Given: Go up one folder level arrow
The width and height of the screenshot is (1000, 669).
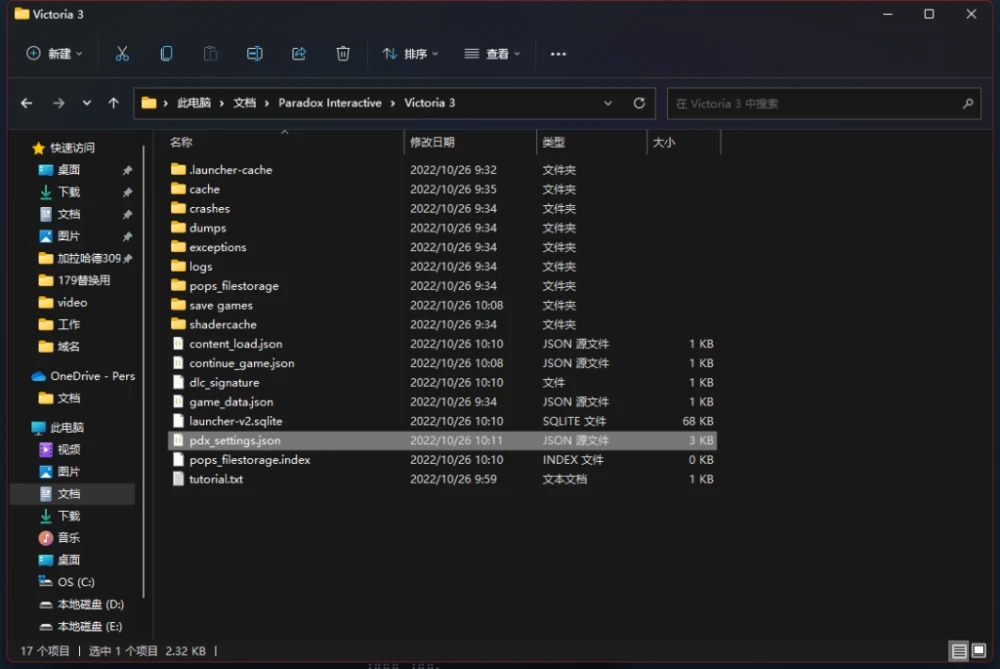Looking at the screenshot, I should [113, 103].
